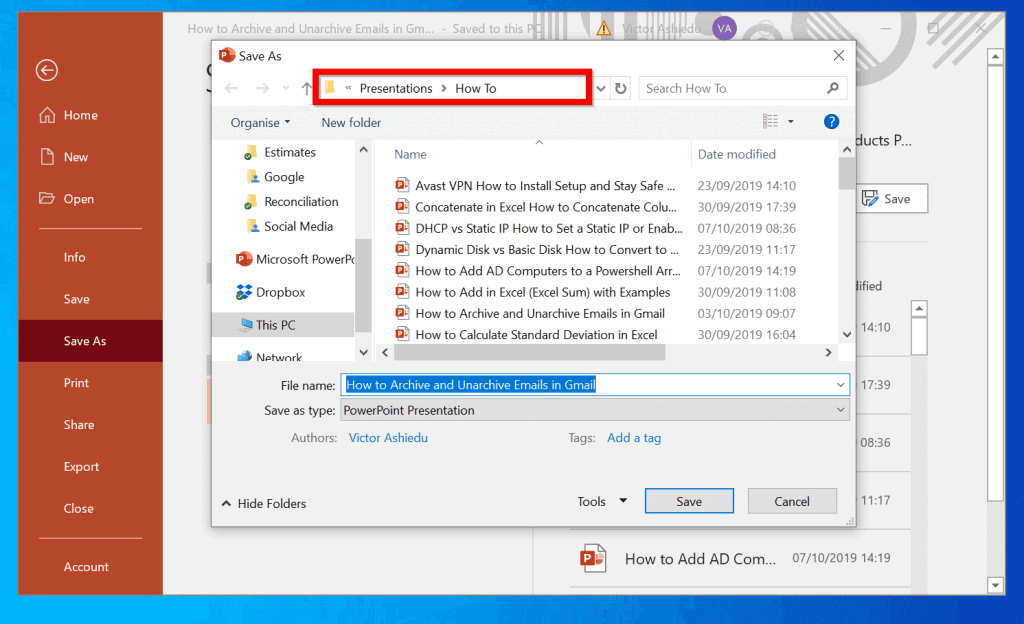The width and height of the screenshot is (1024, 624).
Task: Collapse with Hide Folders
Action: [264, 503]
